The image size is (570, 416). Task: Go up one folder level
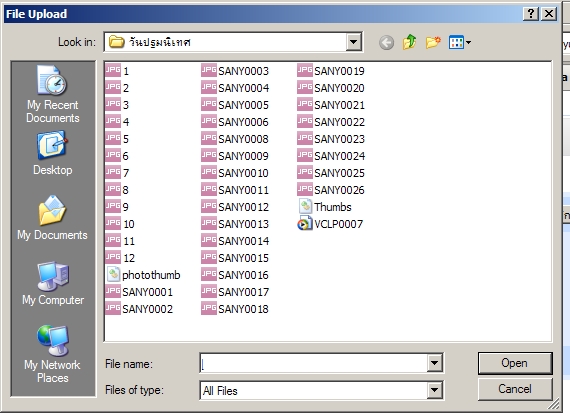tap(409, 42)
